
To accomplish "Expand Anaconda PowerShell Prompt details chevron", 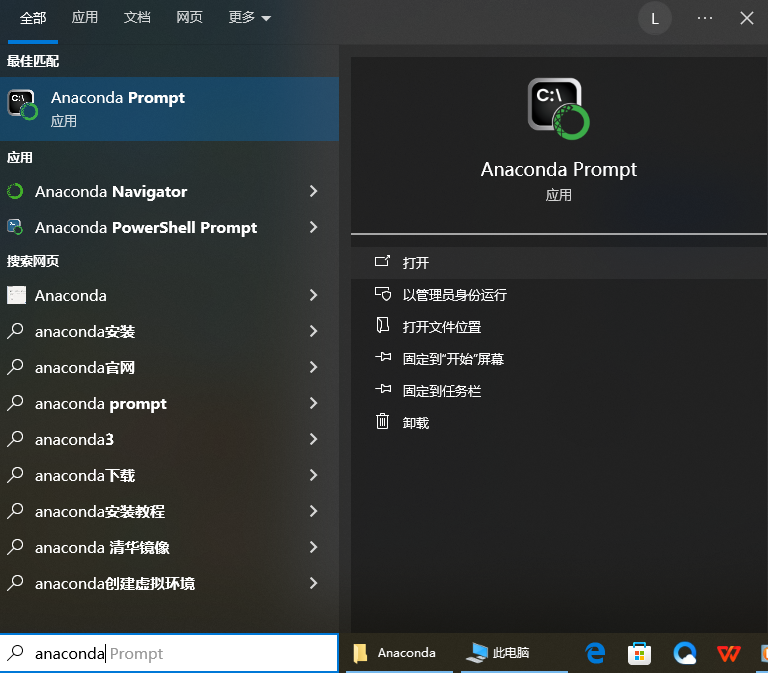I will click(x=313, y=227).
